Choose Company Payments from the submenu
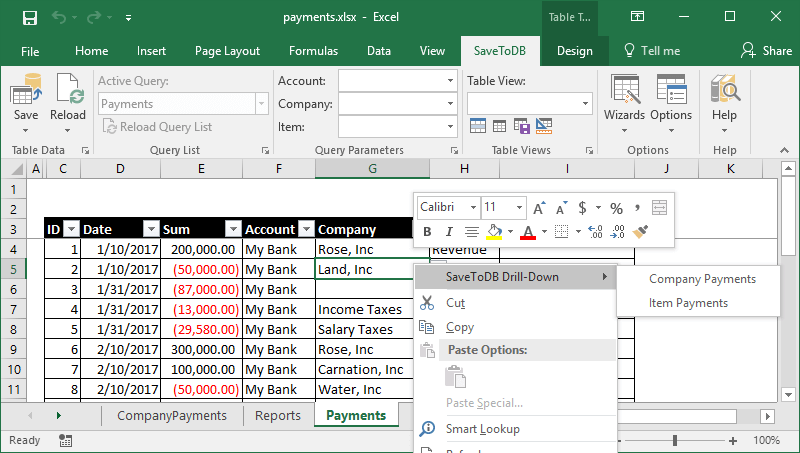The width and height of the screenshot is (800, 453). 702,279
